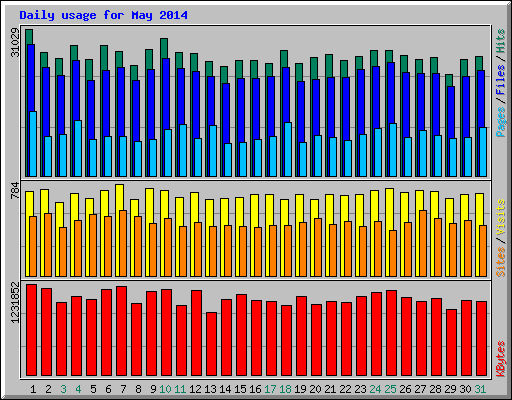Image resolution: width=512 pixels, height=400 pixels.
Task: Select day 12 on the x-axis
Action: point(195,389)
